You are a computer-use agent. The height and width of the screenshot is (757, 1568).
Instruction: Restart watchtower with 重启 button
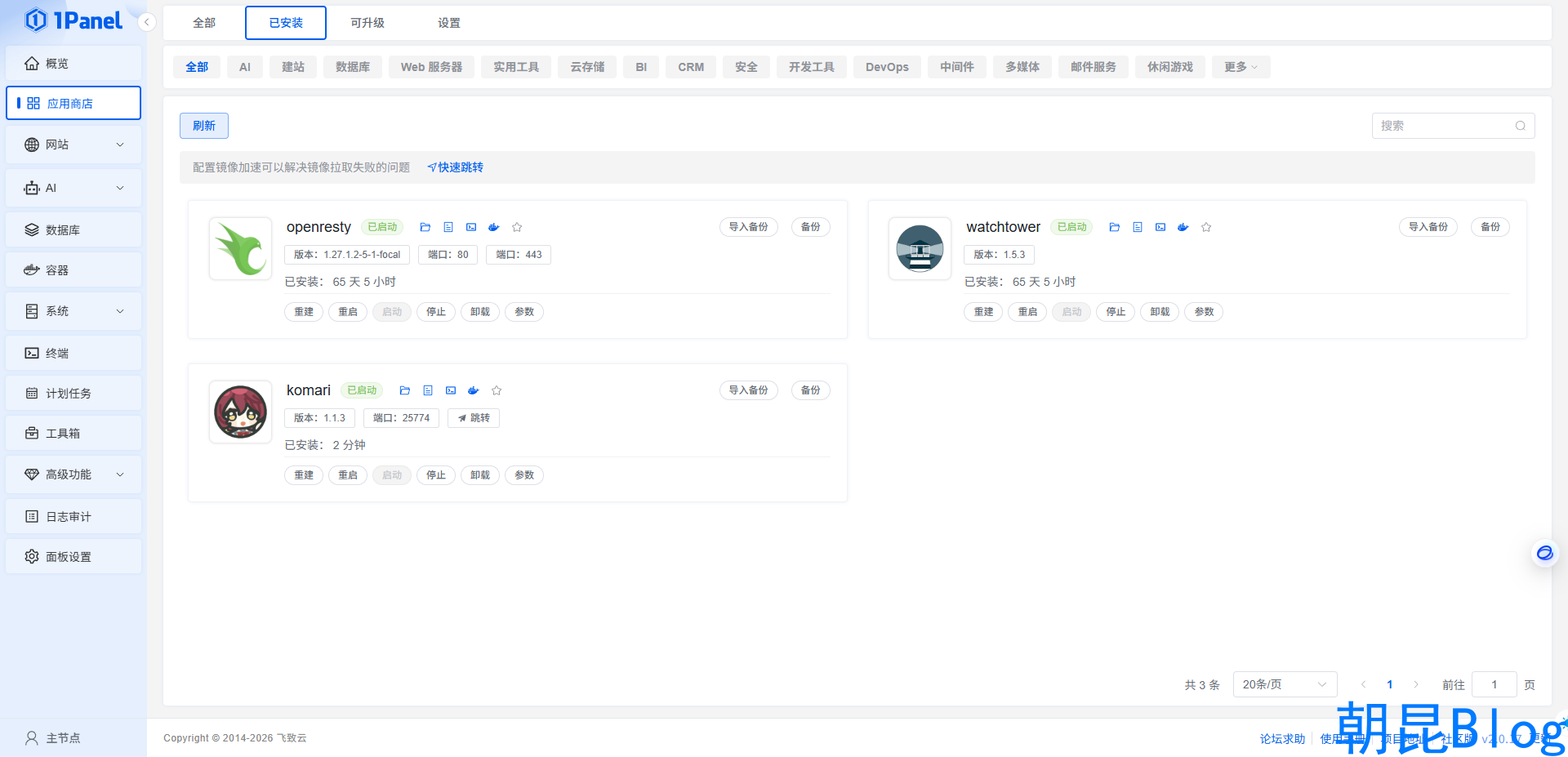tap(1027, 312)
